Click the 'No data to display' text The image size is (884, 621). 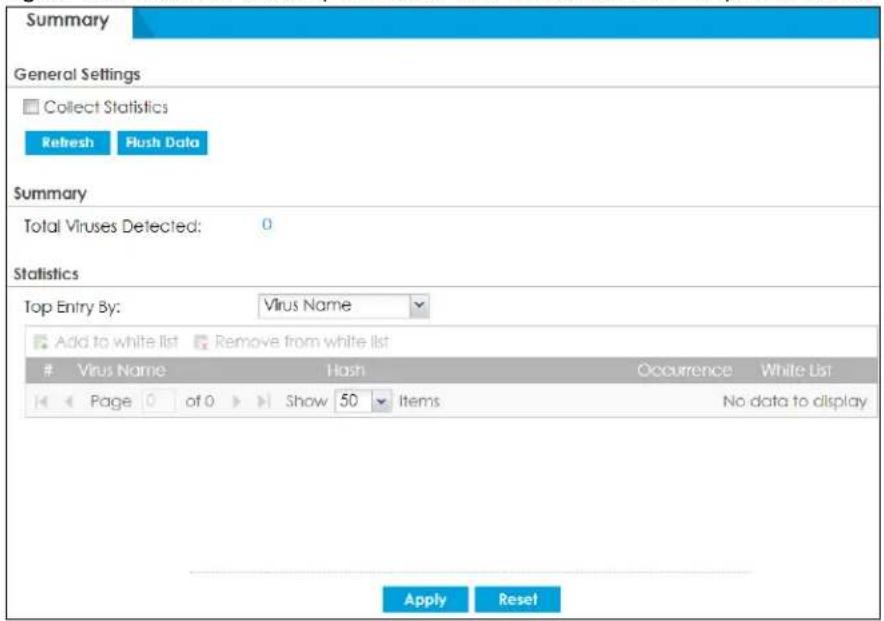point(794,401)
